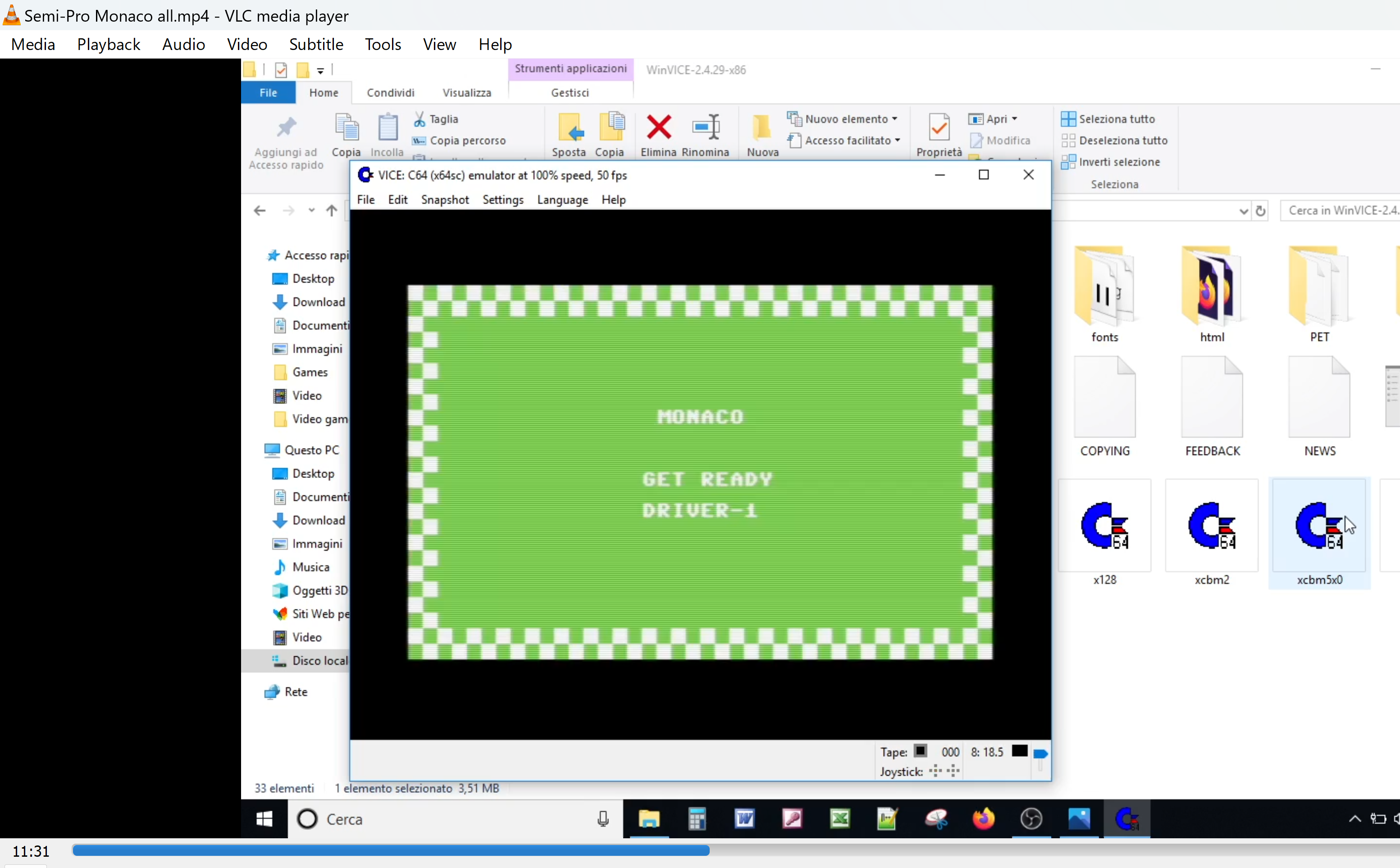
Task: Click the Proprietà properties icon
Action: (938, 127)
